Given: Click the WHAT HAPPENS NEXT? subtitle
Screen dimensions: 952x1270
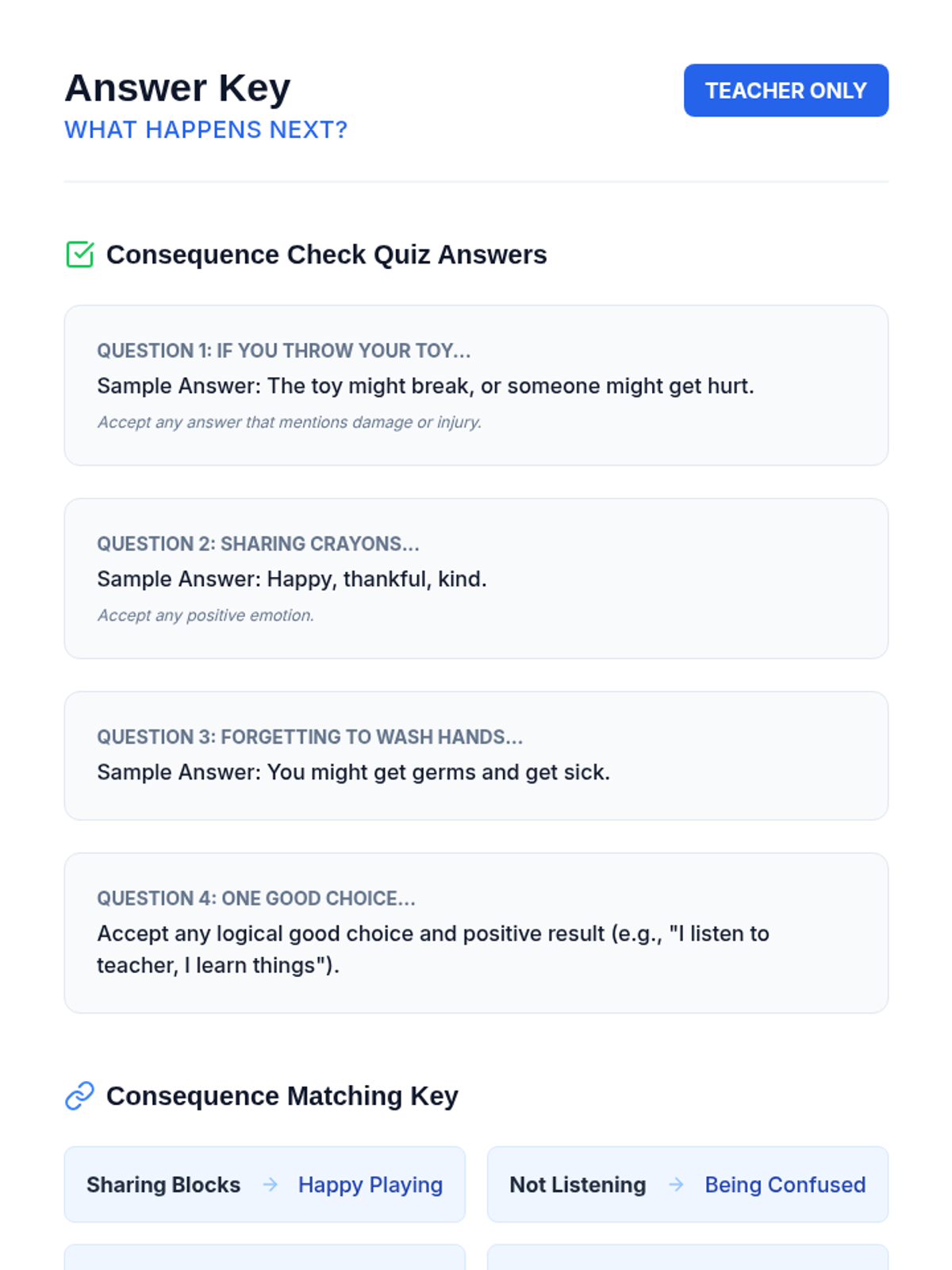Looking at the screenshot, I should click(x=205, y=129).
